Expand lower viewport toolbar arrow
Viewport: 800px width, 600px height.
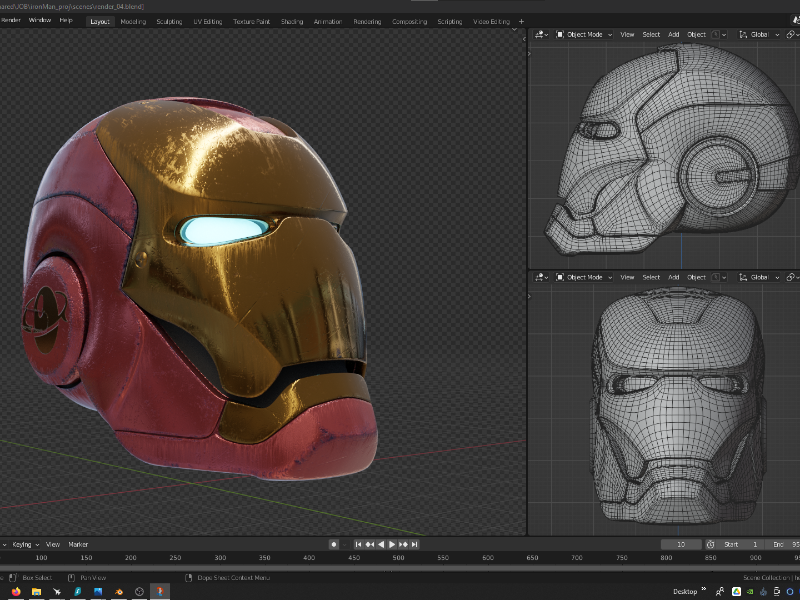(x=530, y=296)
